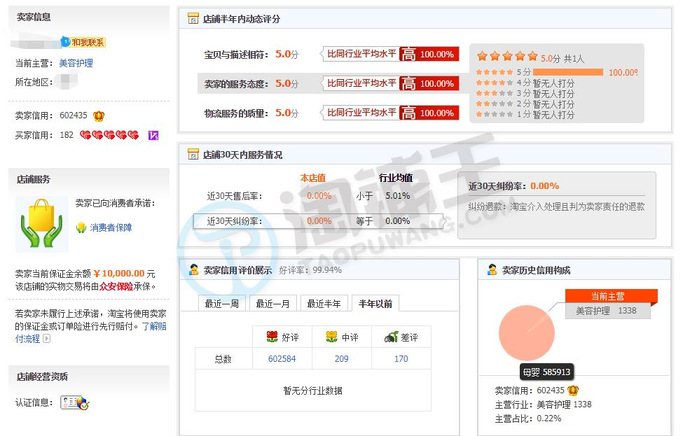Select the 半年以前 tab
Screen dimensions: 697x436
[x=374, y=304]
